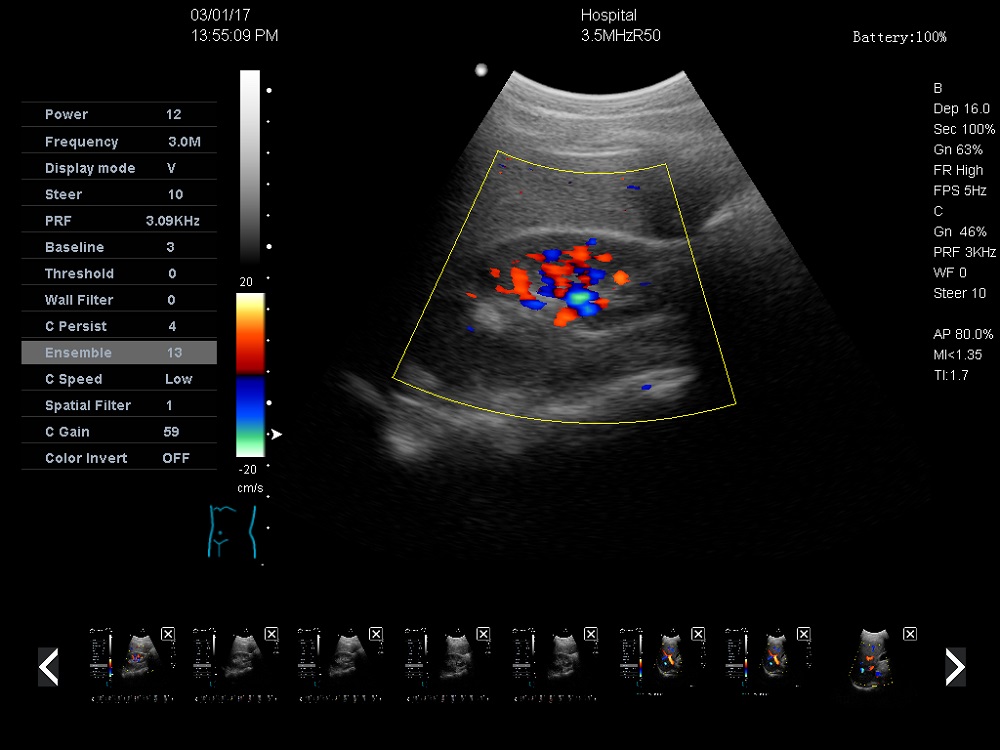This screenshot has width=1000, height=750.
Task: Advance the thumbnail strip with the right arrow
Action: (x=955, y=667)
